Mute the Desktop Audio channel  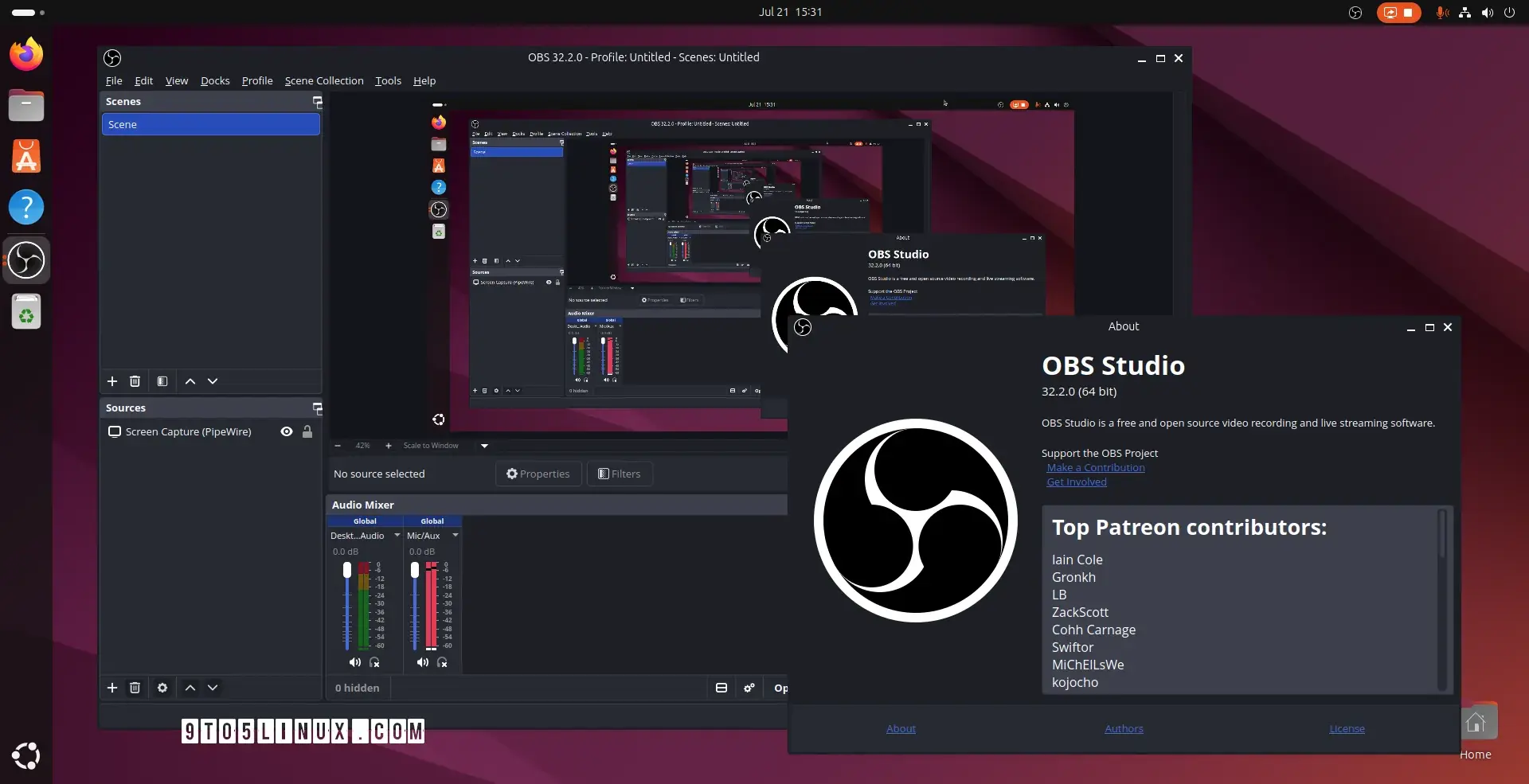click(354, 662)
